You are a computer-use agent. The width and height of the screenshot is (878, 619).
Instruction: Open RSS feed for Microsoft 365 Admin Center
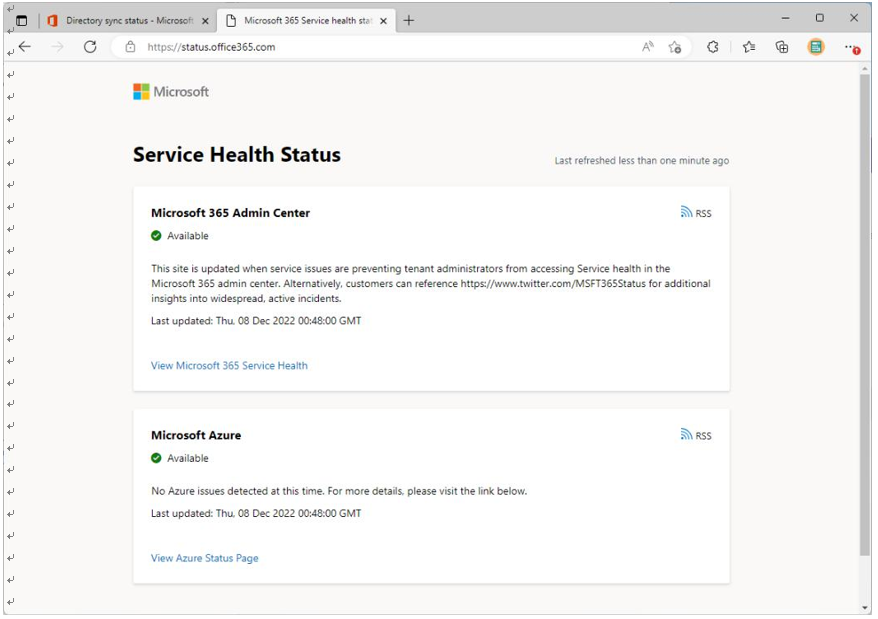tap(696, 213)
